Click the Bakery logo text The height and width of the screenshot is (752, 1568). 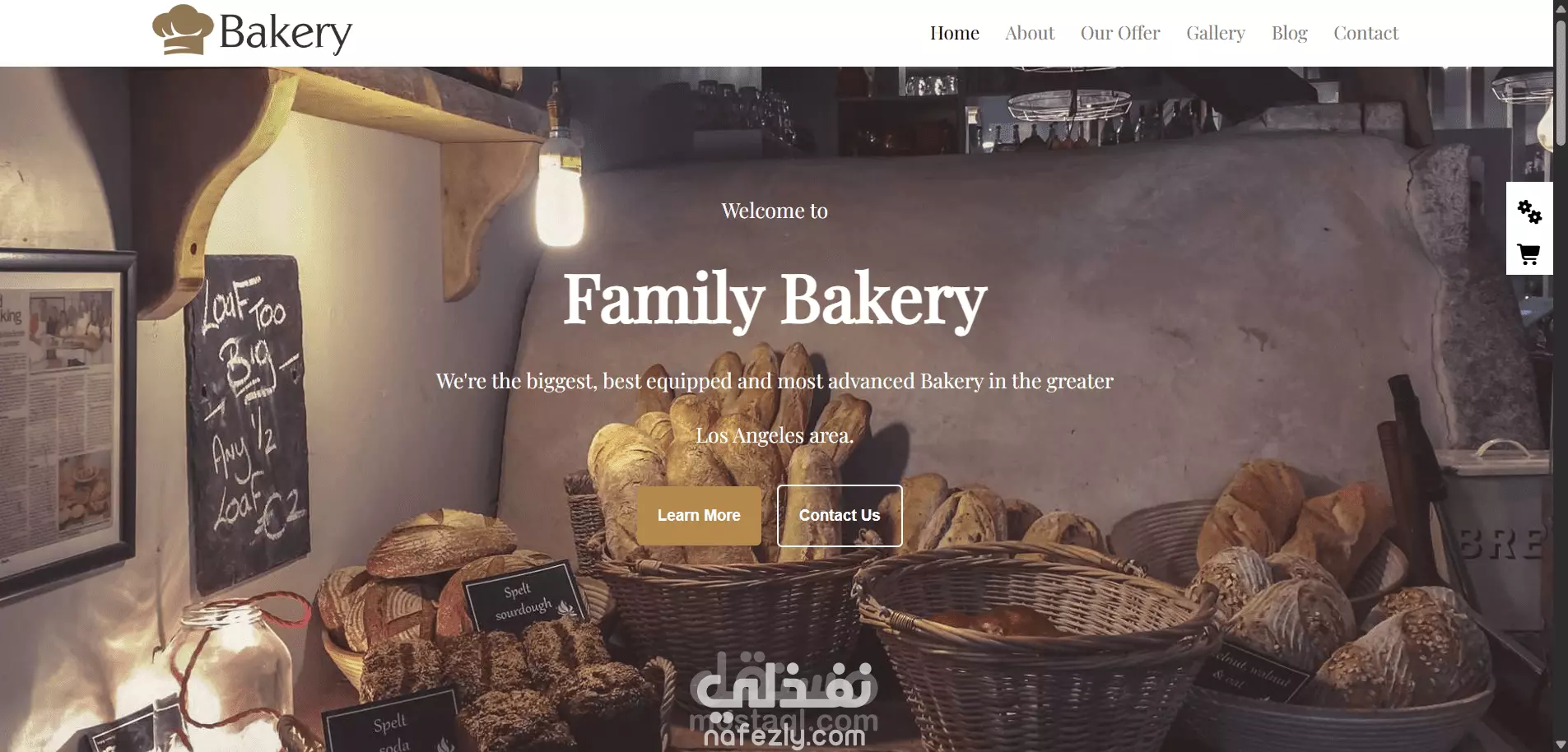coord(286,33)
